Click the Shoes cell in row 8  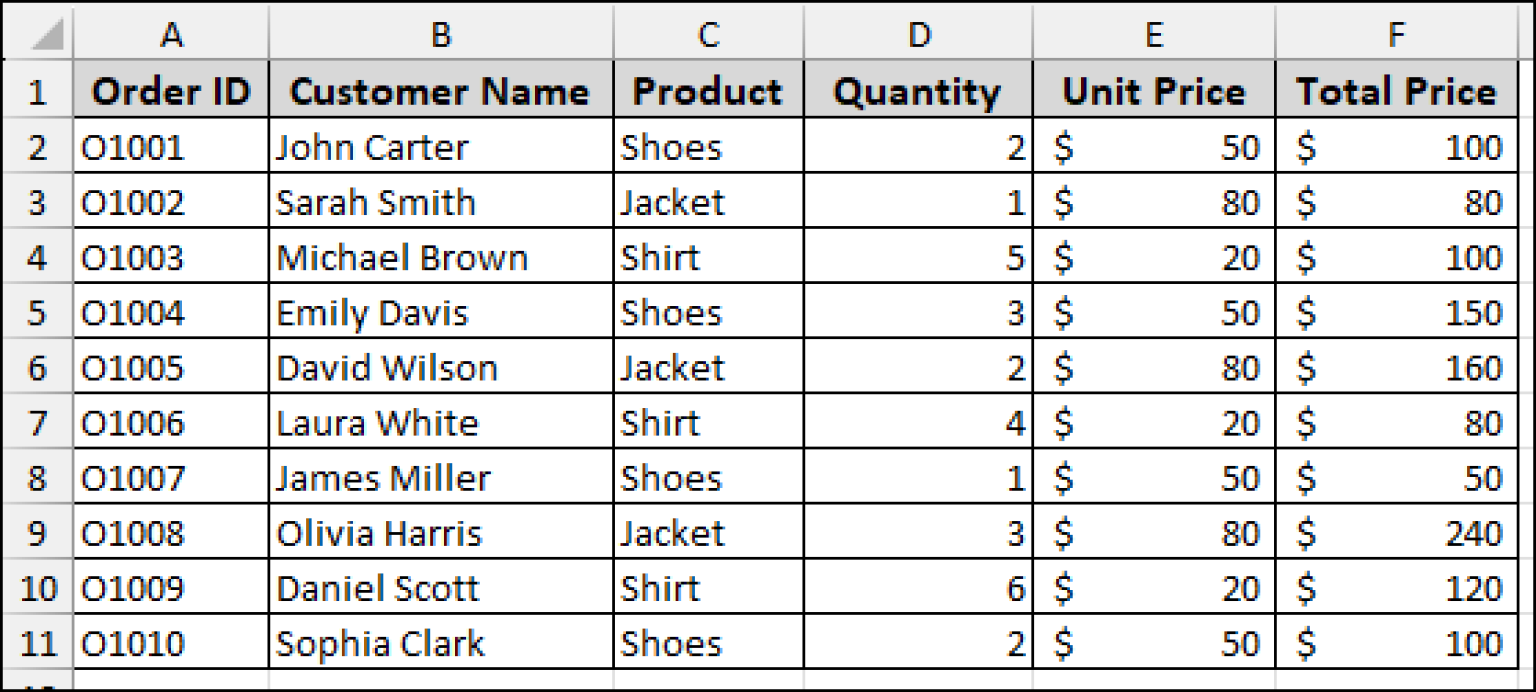[x=708, y=478]
